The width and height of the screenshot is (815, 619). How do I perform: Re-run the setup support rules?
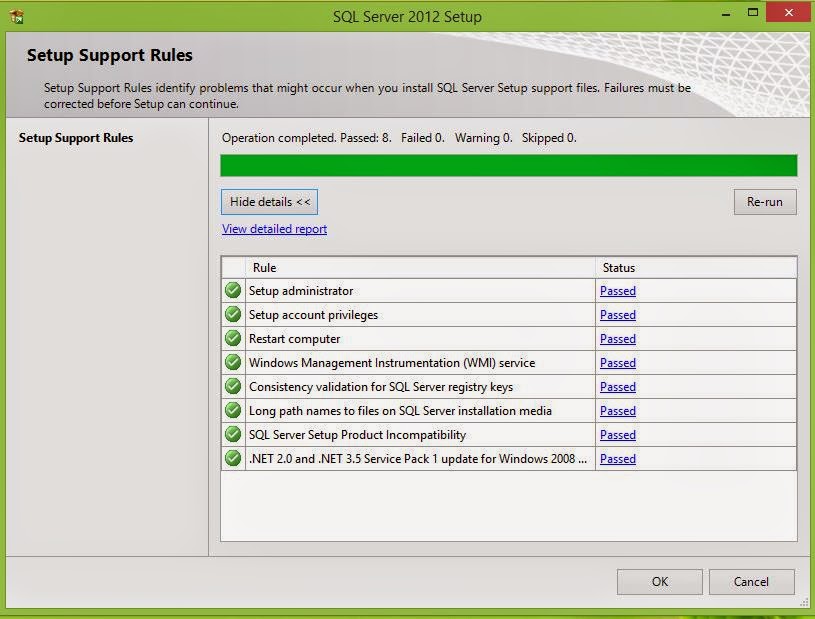(765, 202)
